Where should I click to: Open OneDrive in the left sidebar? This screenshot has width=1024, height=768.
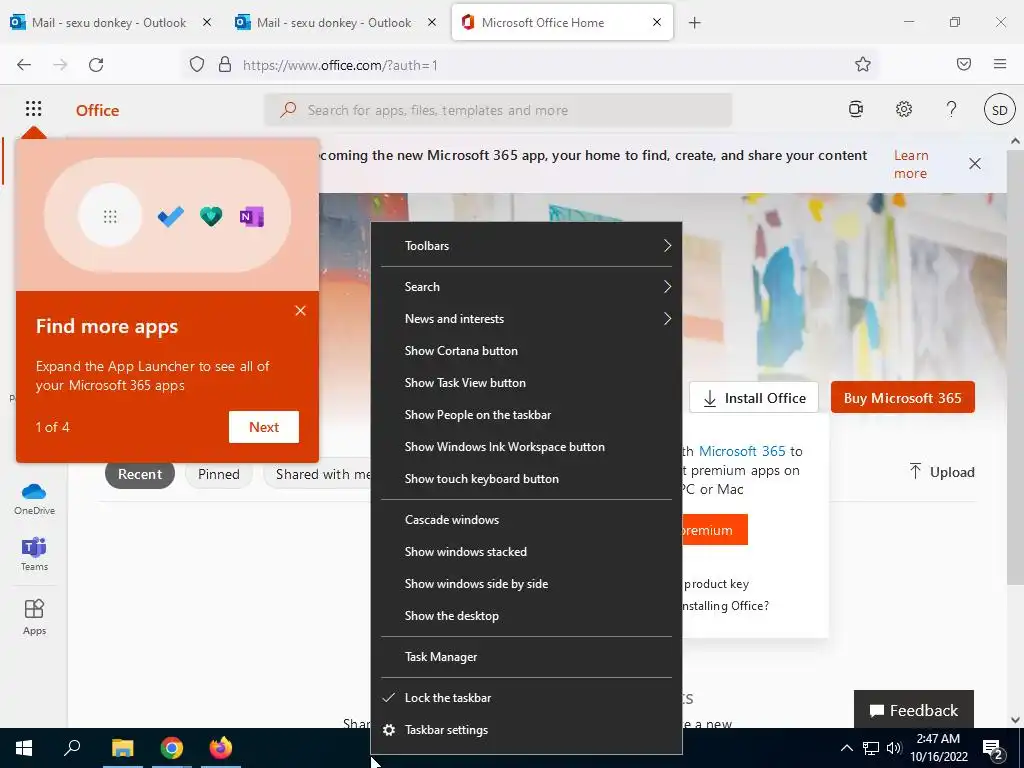pyautogui.click(x=34, y=499)
